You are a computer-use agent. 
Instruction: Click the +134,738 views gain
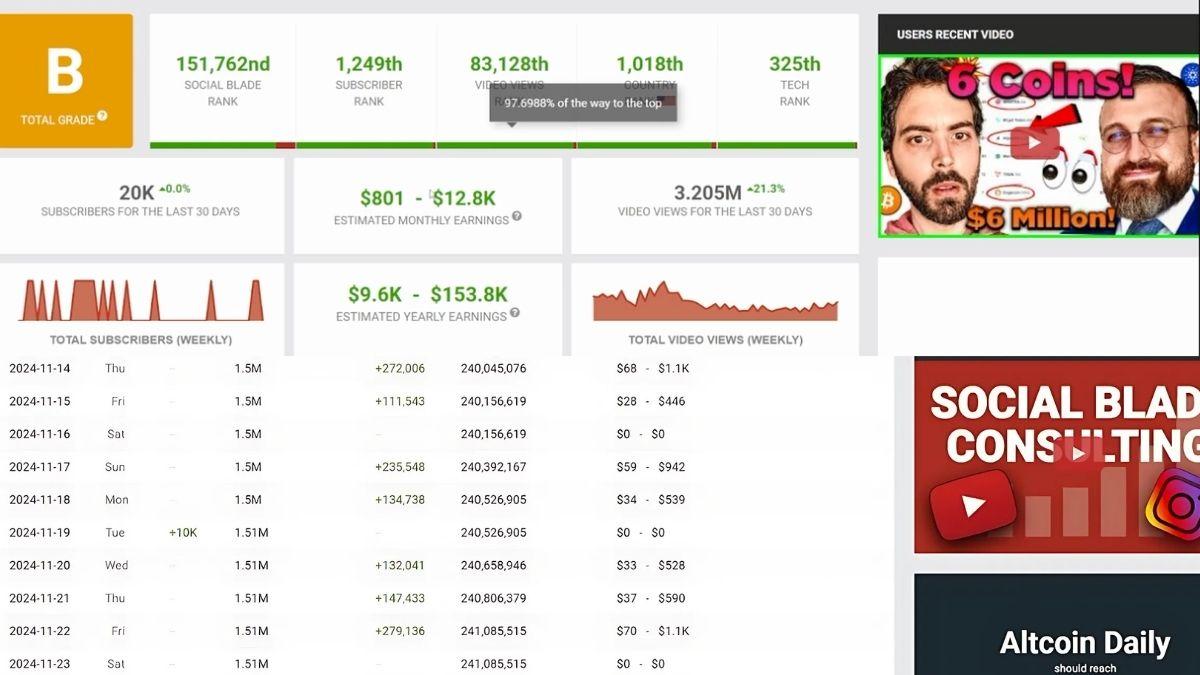tap(400, 500)
